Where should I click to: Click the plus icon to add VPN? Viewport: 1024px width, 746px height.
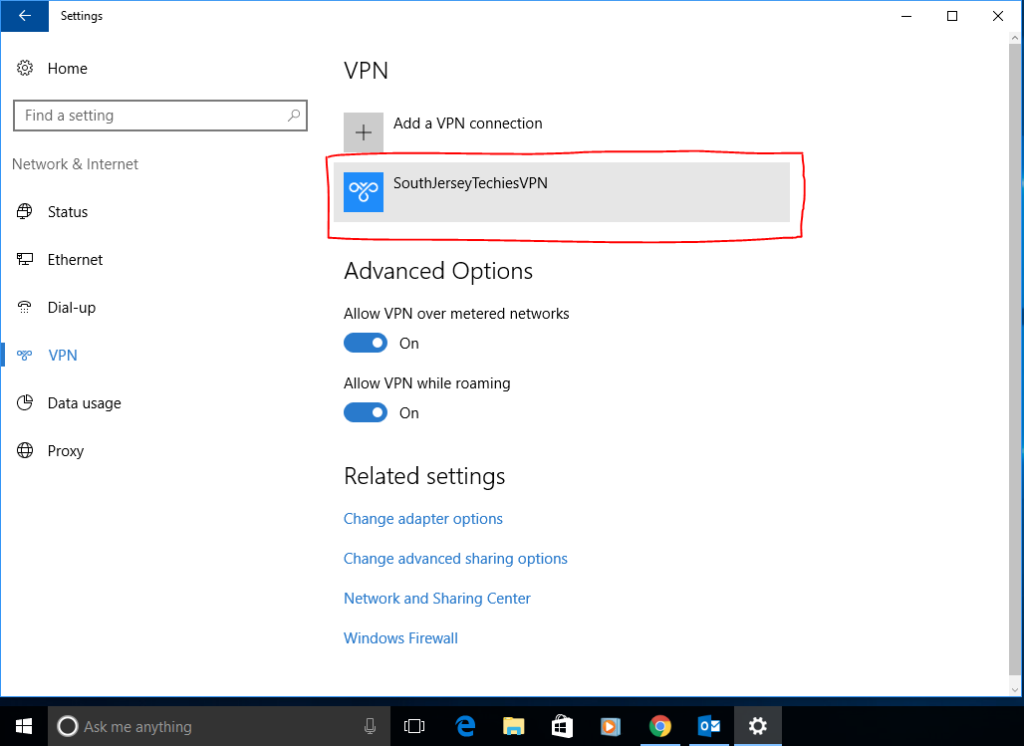coord(364,133)
